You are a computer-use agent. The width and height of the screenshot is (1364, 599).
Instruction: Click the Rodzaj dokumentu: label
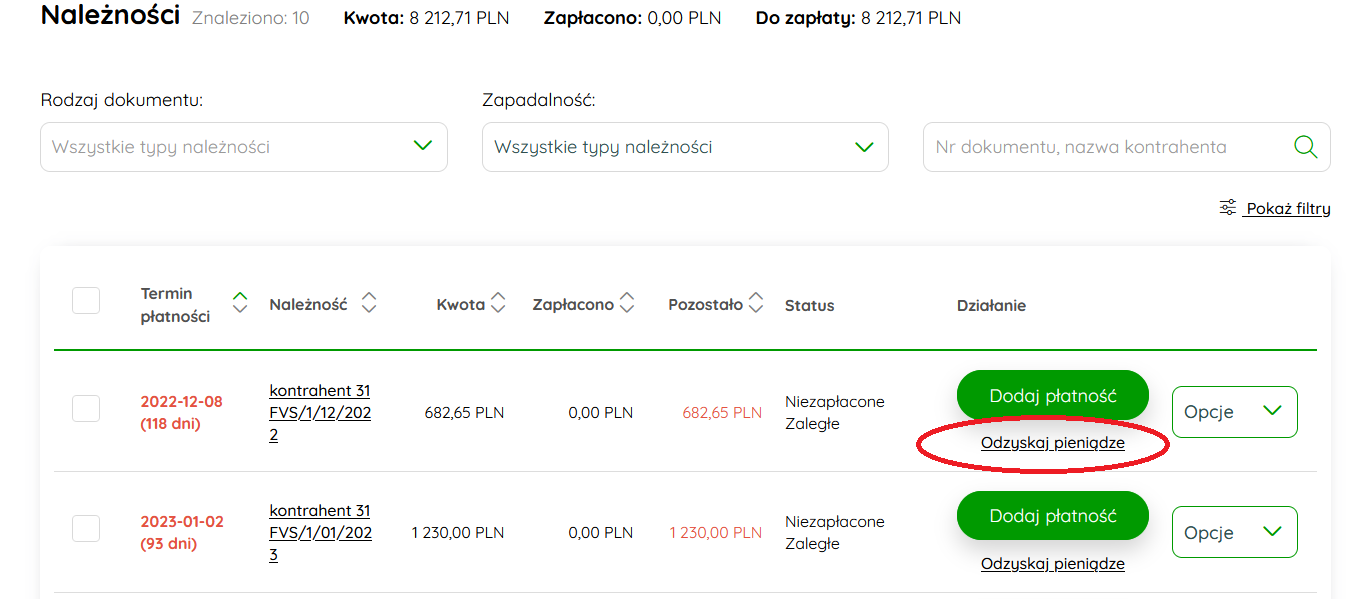coord(122,100)
